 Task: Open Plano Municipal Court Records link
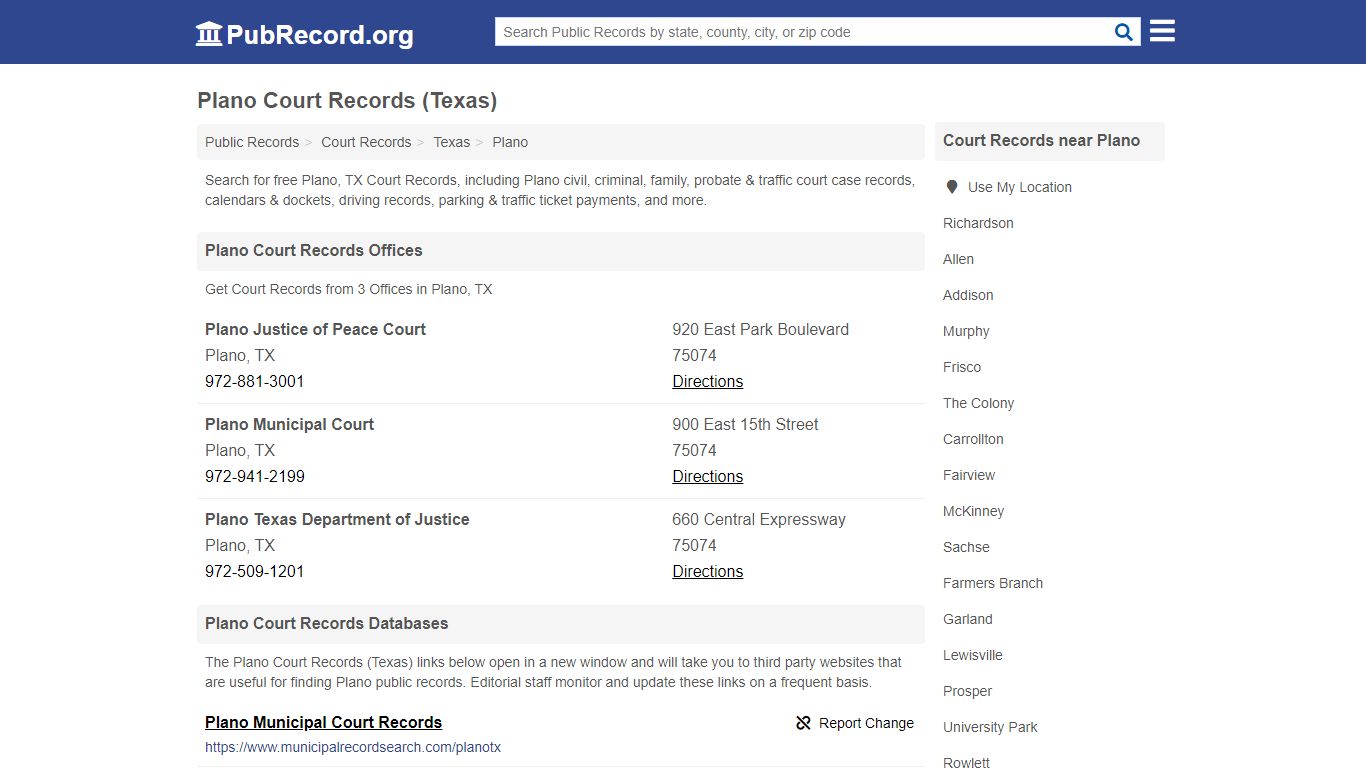click(x=323, y=722)
